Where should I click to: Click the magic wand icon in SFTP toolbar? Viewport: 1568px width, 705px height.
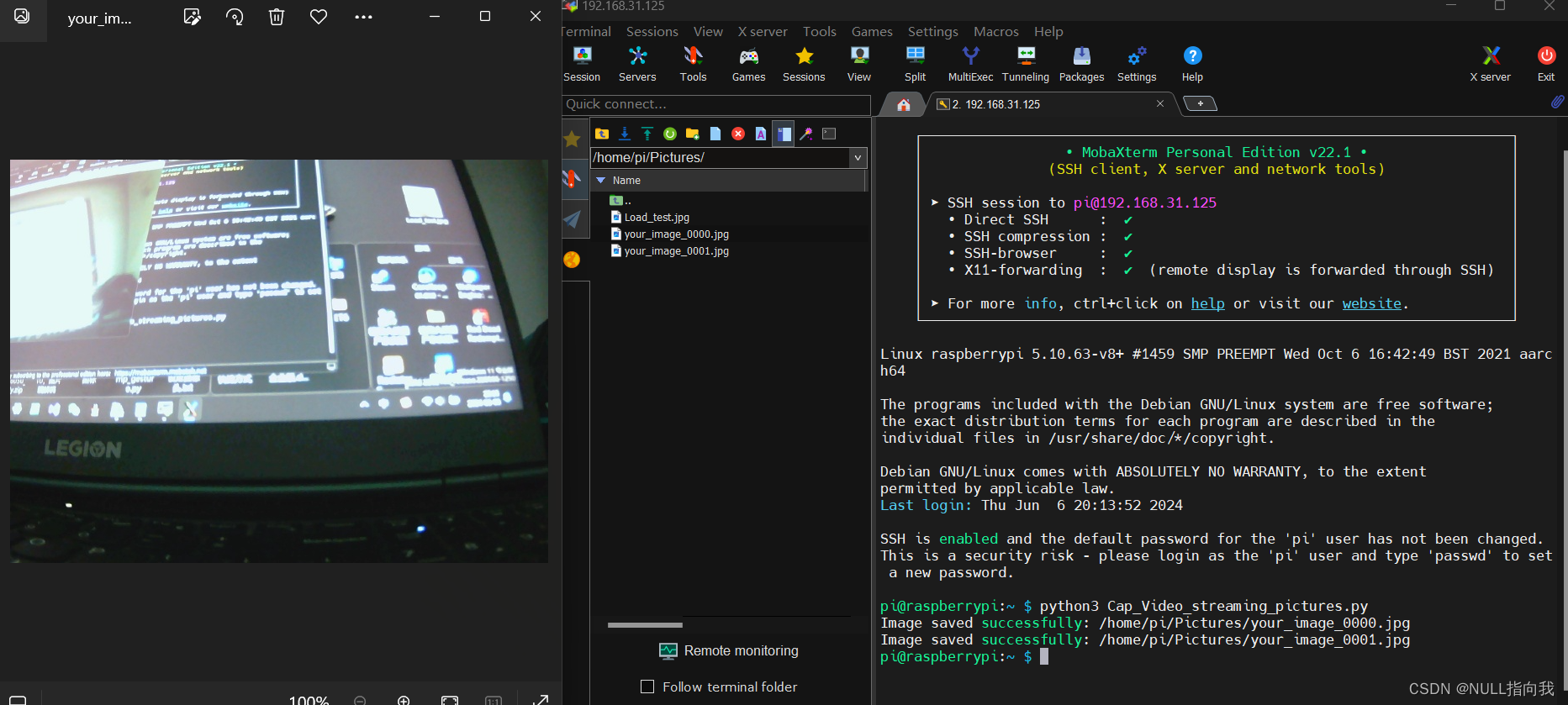click(806, 134)
